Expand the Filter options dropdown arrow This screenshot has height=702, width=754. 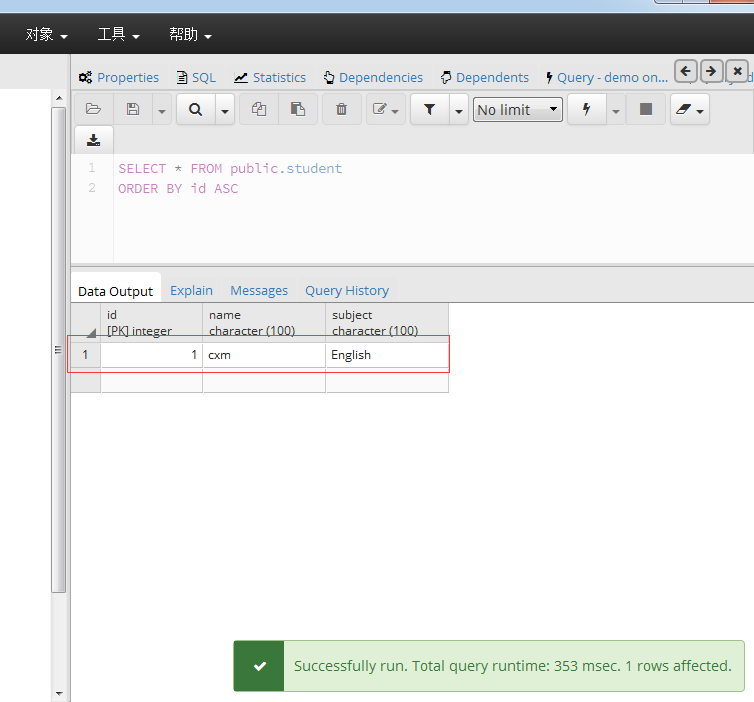[459, 111]
